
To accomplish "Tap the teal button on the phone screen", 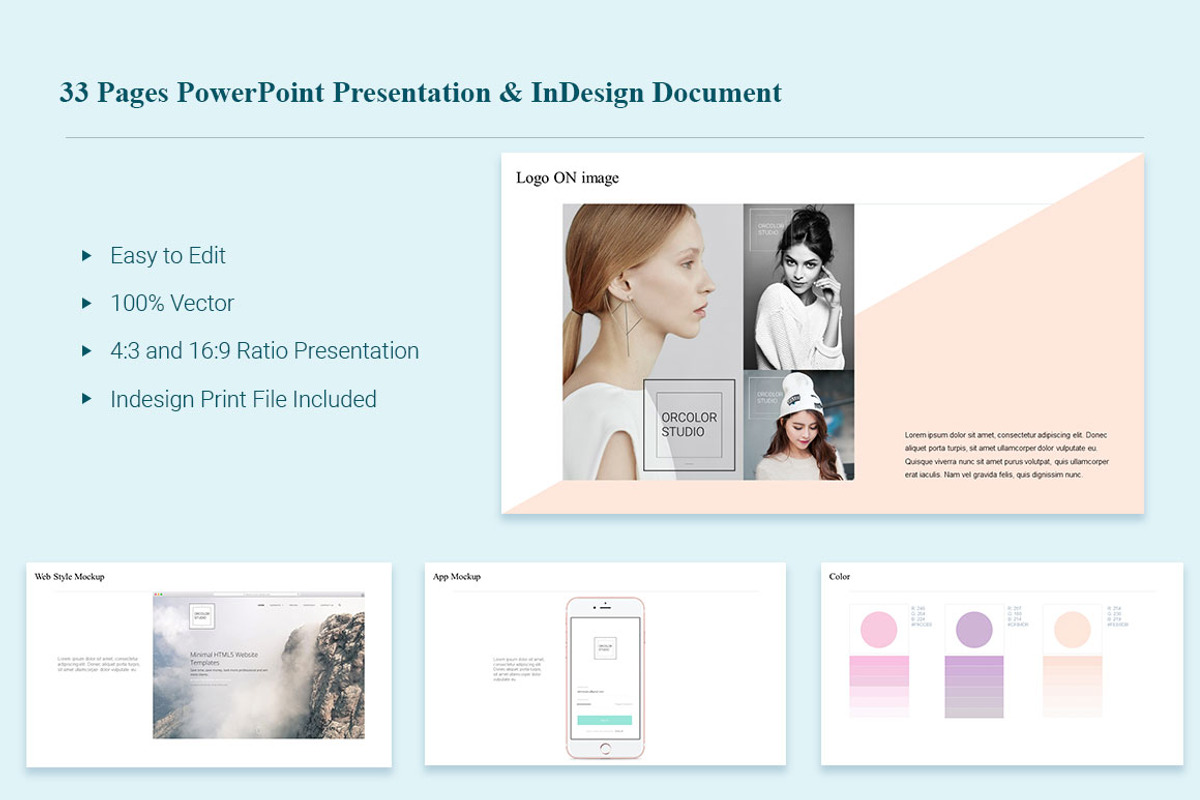I will 605,720.
